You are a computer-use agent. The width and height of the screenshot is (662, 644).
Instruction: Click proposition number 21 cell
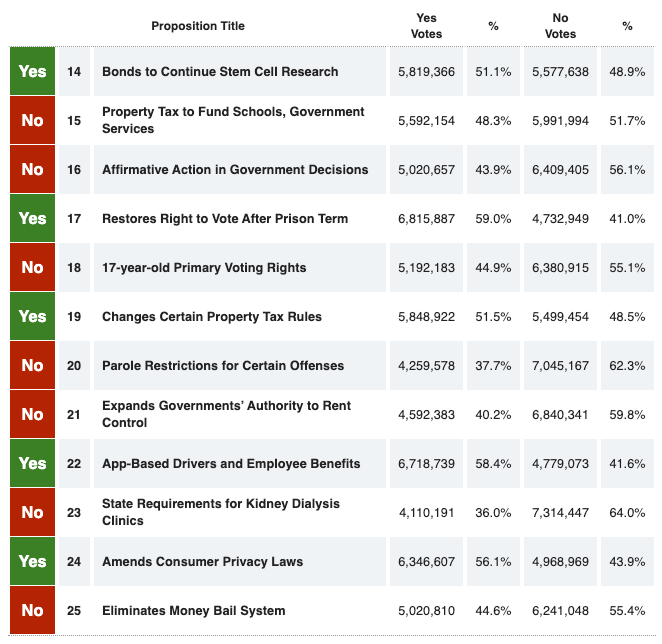(74, 414)
